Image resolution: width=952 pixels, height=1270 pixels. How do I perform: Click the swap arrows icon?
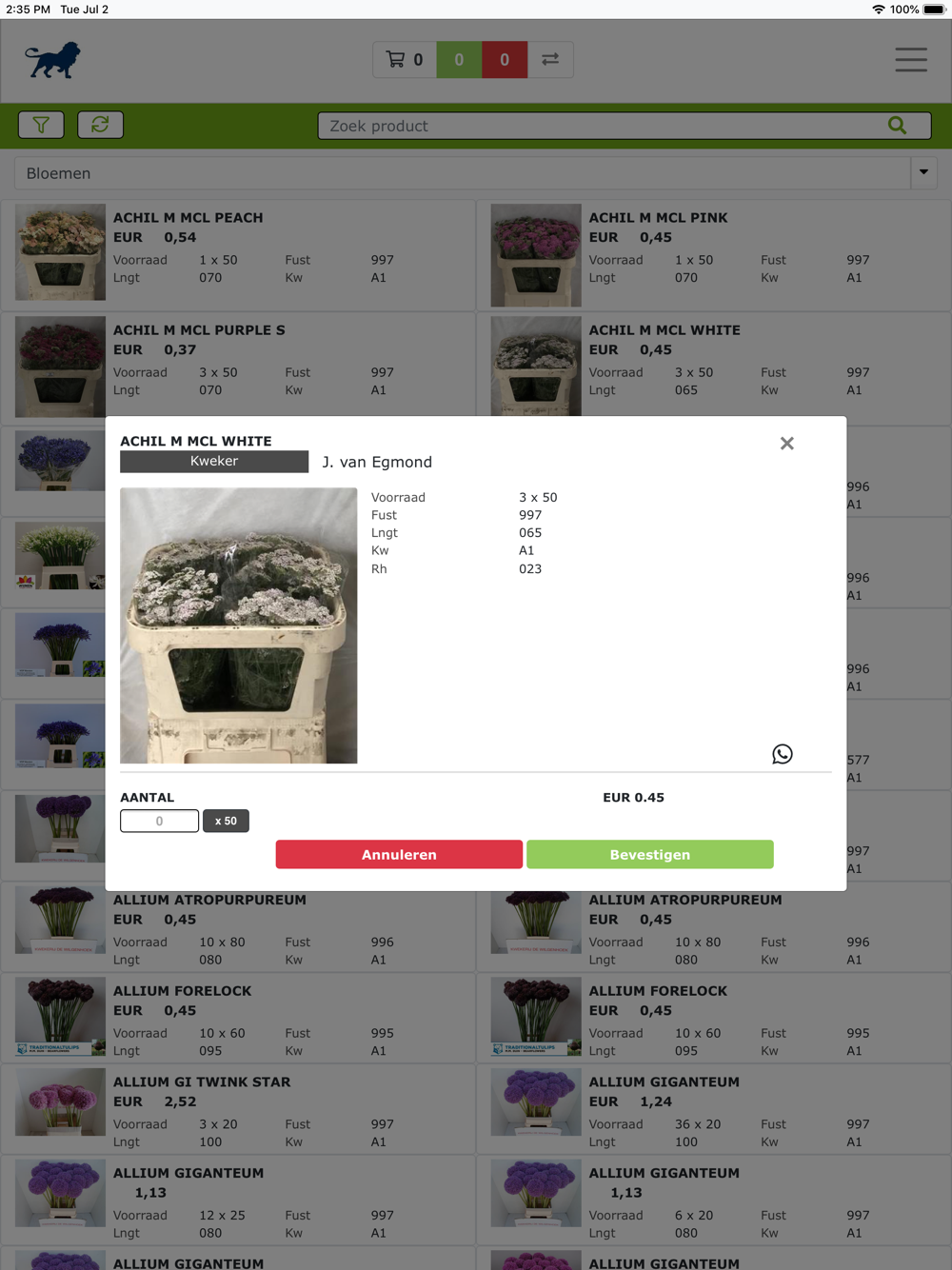click(x=550, y=59)
